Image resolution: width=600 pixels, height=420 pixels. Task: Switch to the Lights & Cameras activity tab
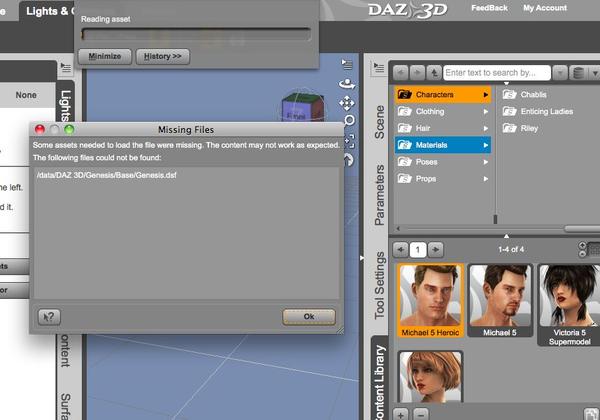click(x=48, y=11)
